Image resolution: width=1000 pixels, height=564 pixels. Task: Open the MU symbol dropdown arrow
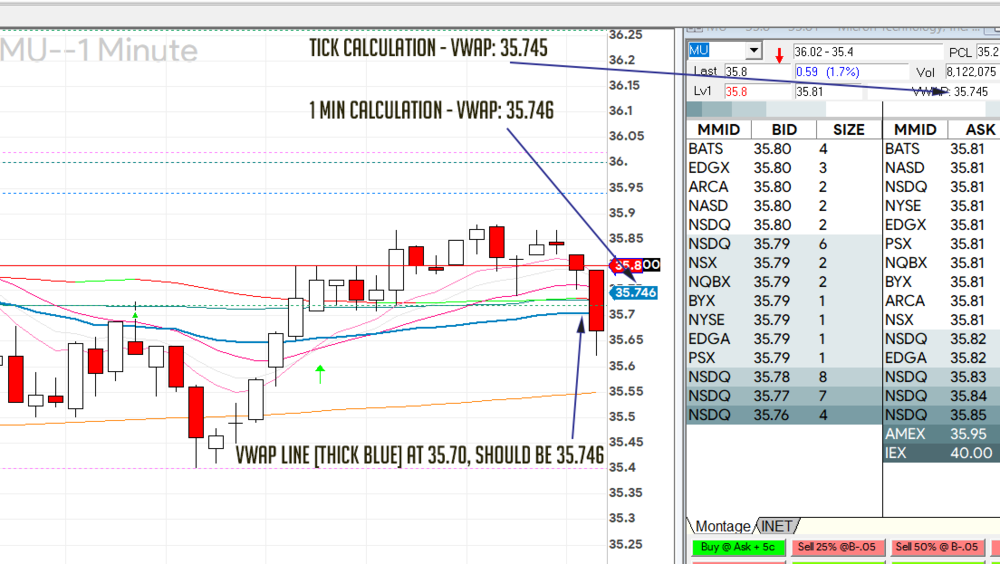tap(754, 51)
